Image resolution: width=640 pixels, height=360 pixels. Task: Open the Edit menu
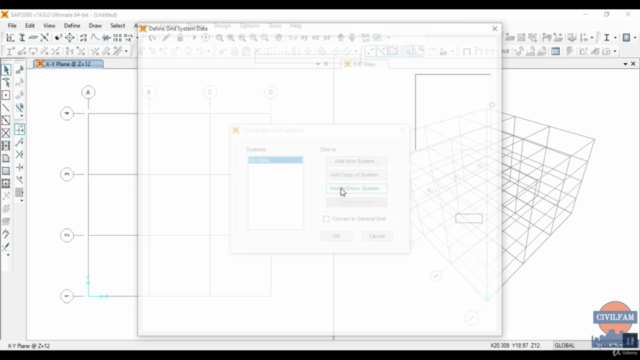coord(30,26)
